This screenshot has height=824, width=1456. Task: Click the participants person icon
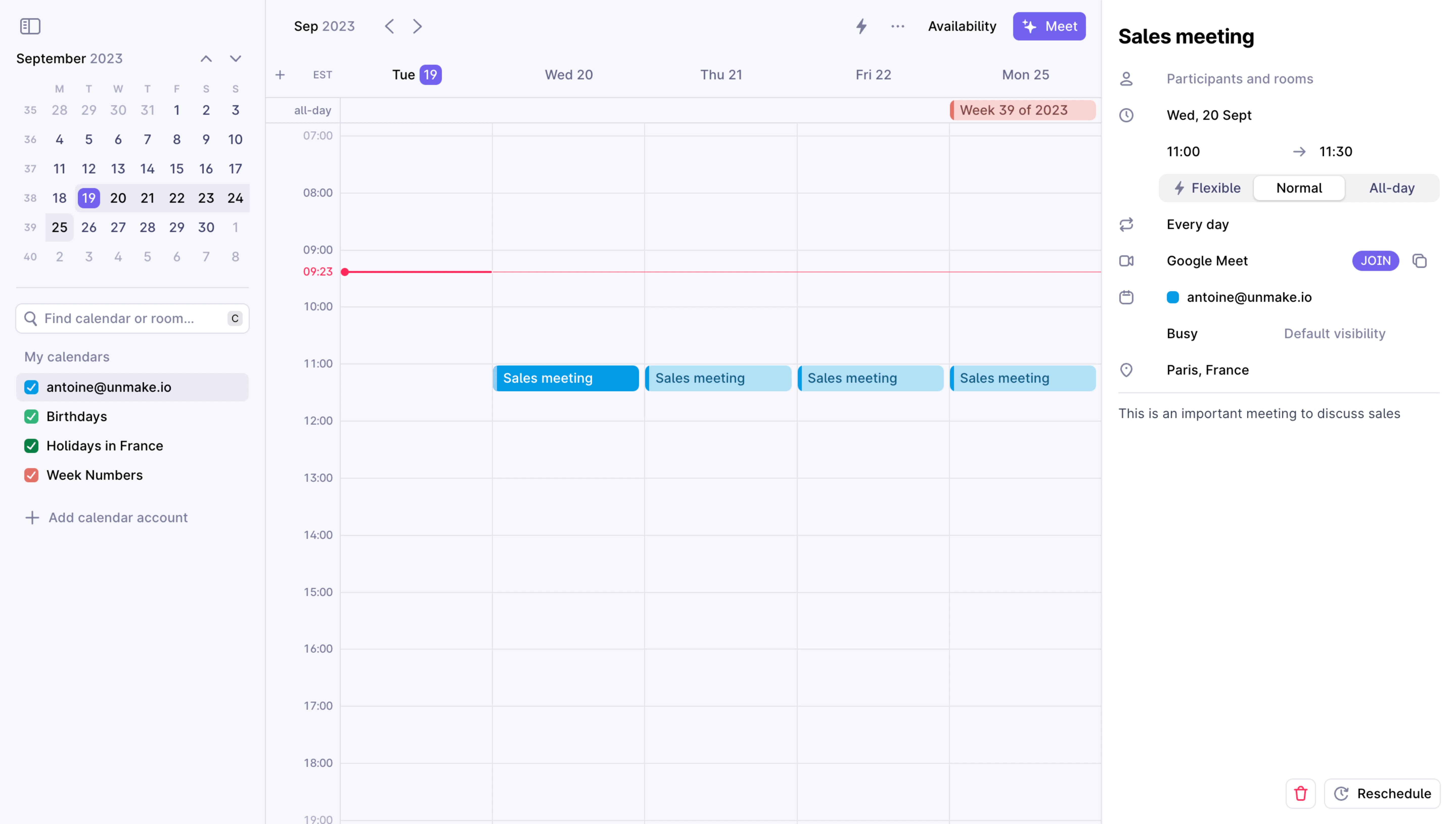pyautogui.click(x=1126, y=79)
